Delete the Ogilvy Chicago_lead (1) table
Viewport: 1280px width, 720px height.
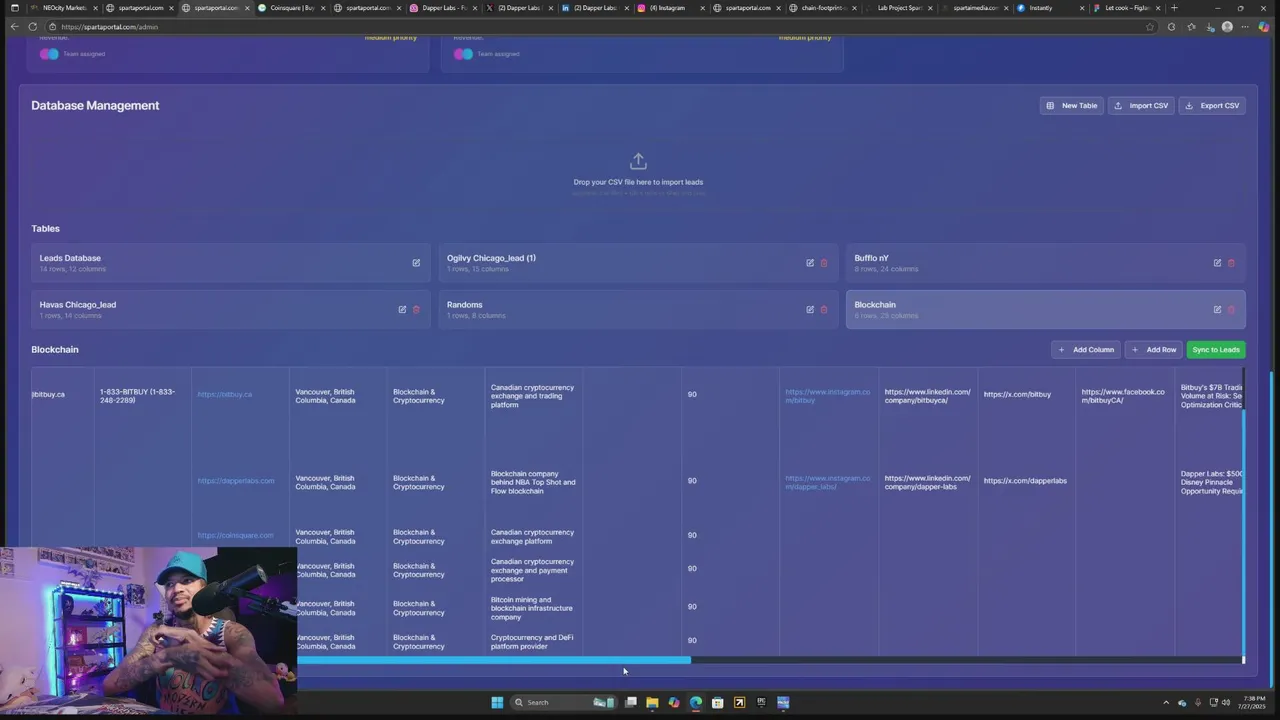click(824, 263)
